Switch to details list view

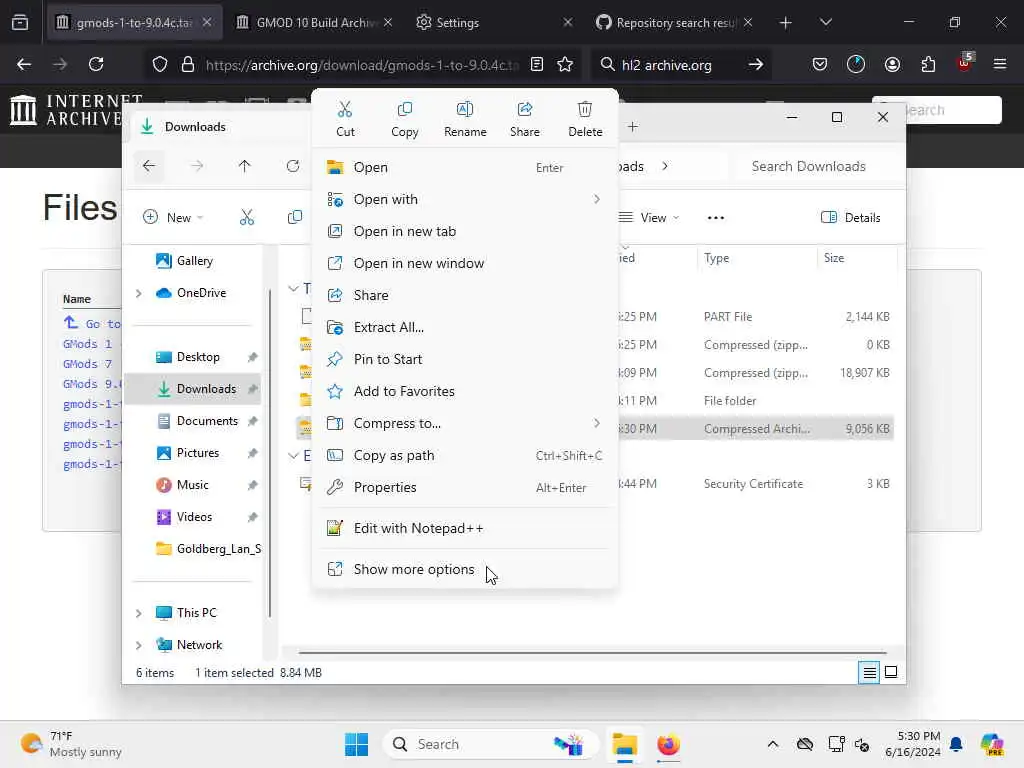(869, 672)
